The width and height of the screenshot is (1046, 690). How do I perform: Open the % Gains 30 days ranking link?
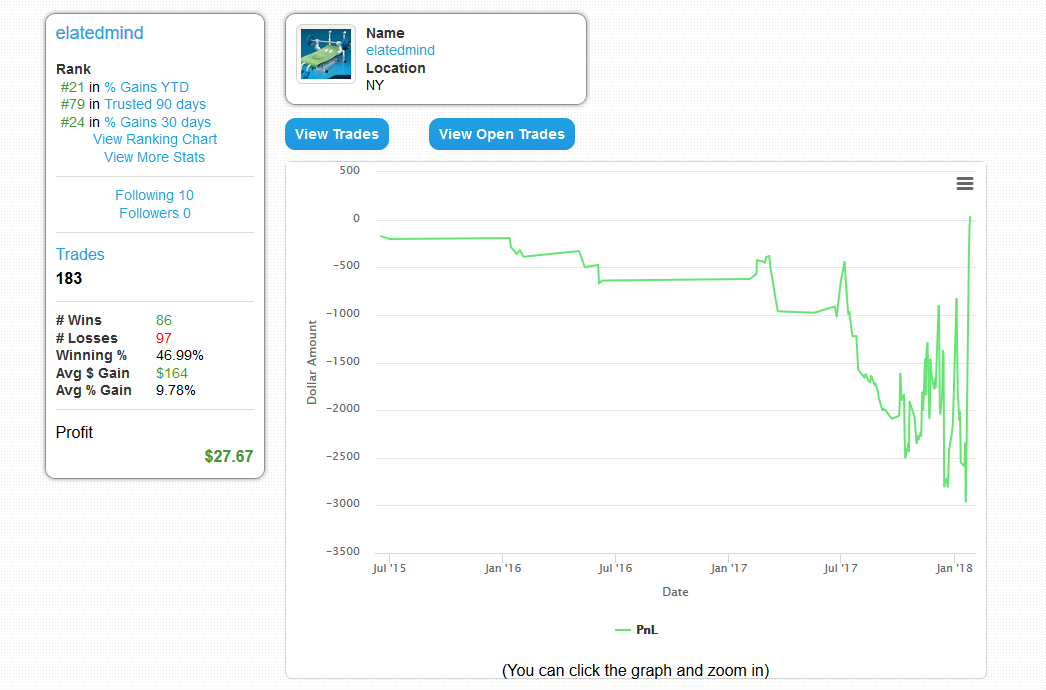[158, 122]
